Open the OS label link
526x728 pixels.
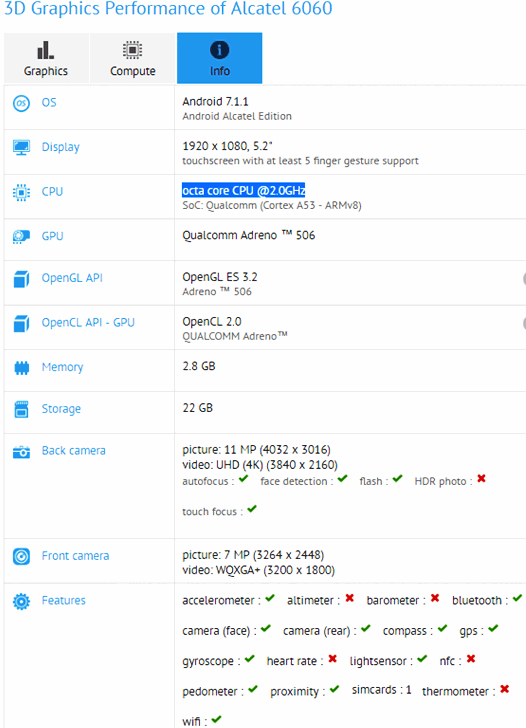pyautogui.click(x=49, y=103)
